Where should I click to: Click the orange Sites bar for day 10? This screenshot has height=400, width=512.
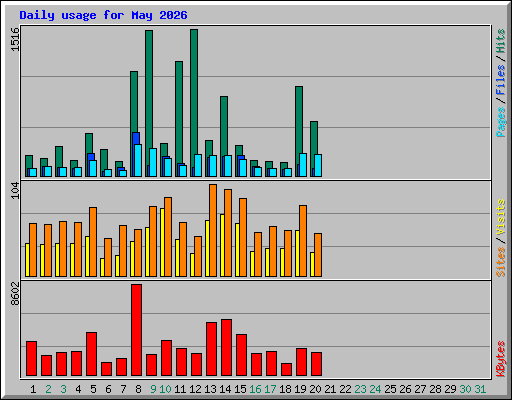pos(168,237)
